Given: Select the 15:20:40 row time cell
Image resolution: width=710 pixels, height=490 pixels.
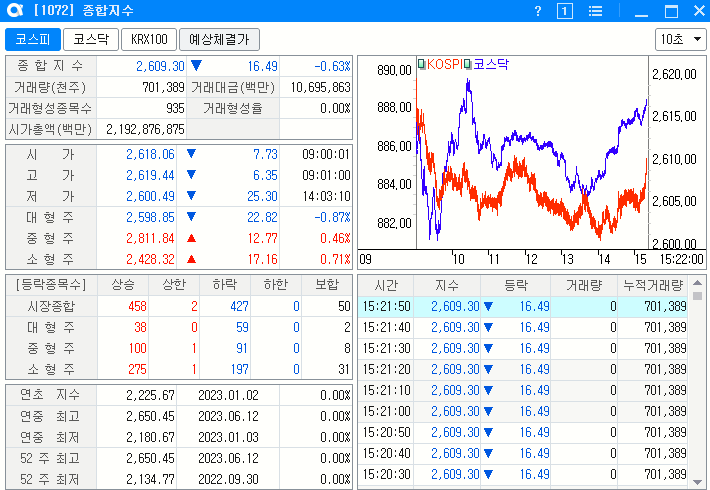Looking at the screenshot, I should pyautogui.click(x=386, y=453).
